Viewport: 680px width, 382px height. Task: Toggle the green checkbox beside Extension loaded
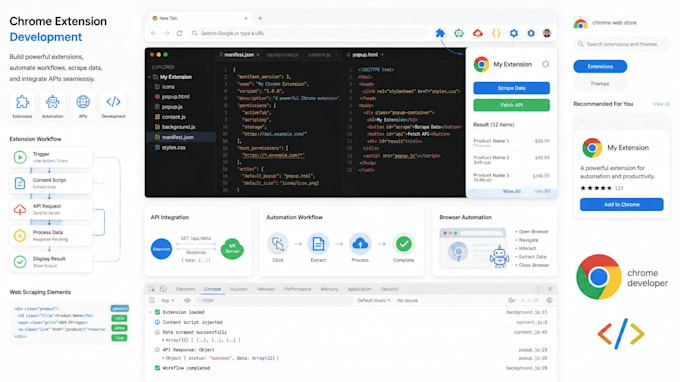click(157, 312)
